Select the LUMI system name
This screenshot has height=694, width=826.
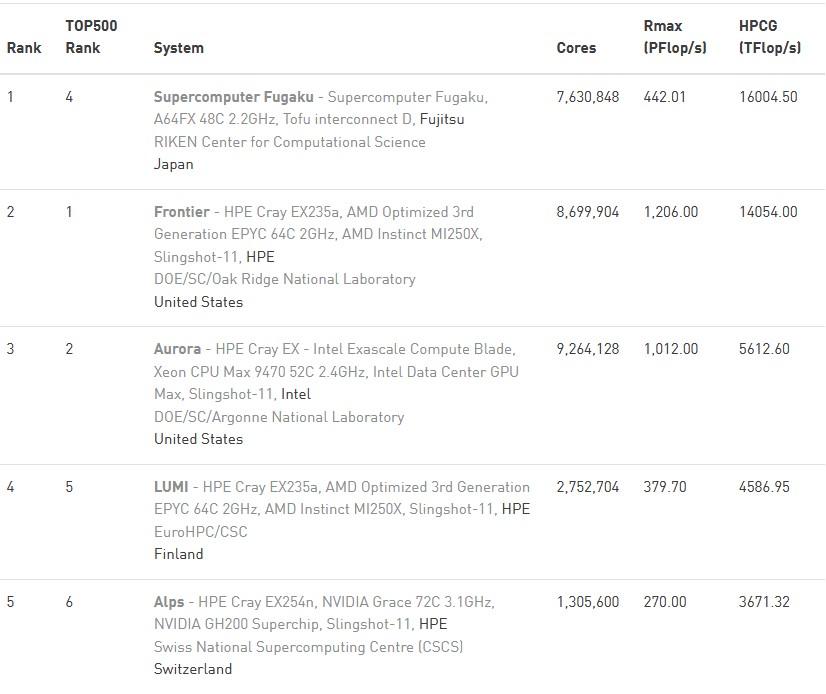171,487
